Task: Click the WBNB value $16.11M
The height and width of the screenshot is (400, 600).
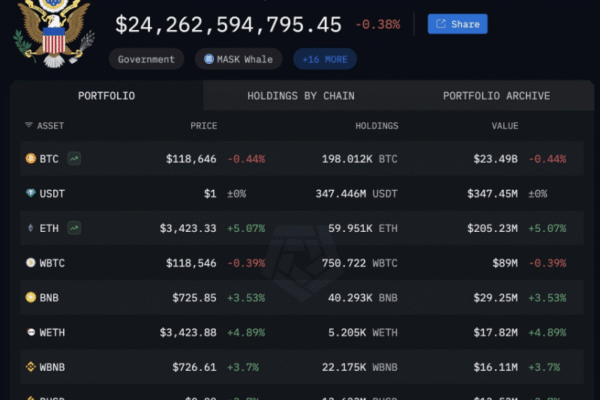Action: [x=496, y=367]
